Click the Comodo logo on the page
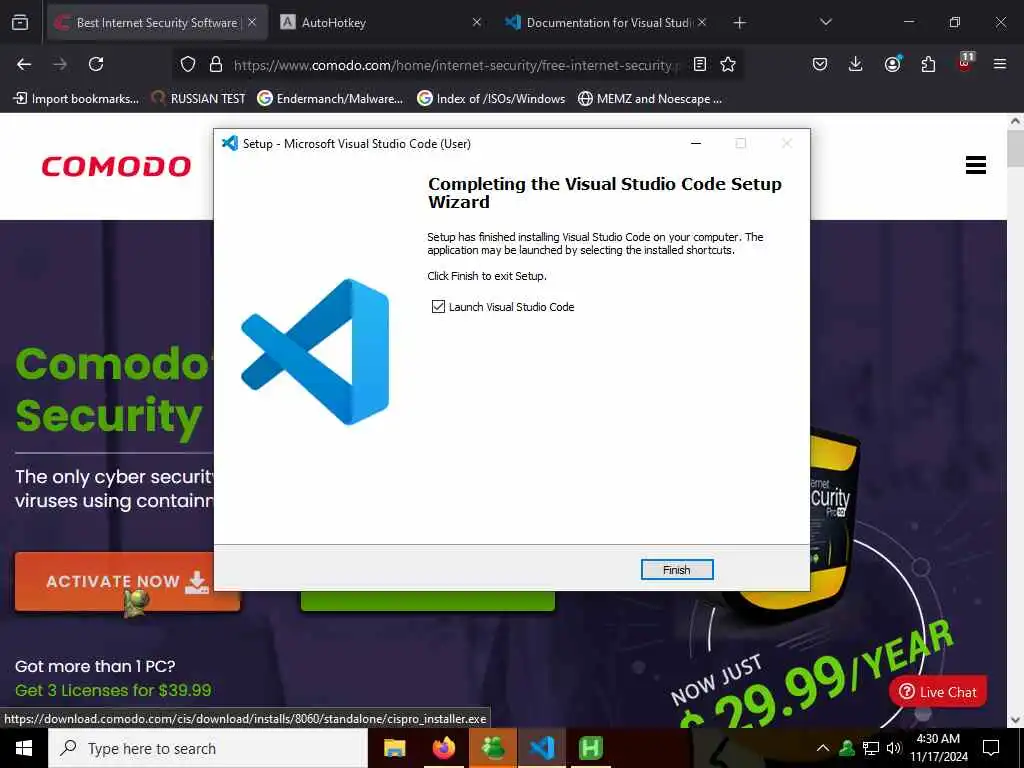Viewport: 1024px width, 768px height. coord(116,166)
